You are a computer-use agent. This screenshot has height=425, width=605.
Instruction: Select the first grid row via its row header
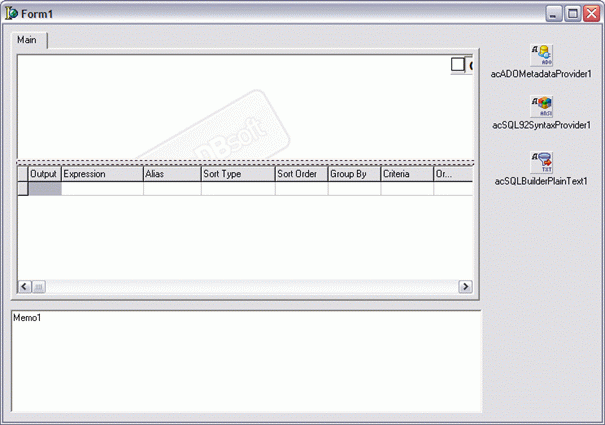coord(23,188)
